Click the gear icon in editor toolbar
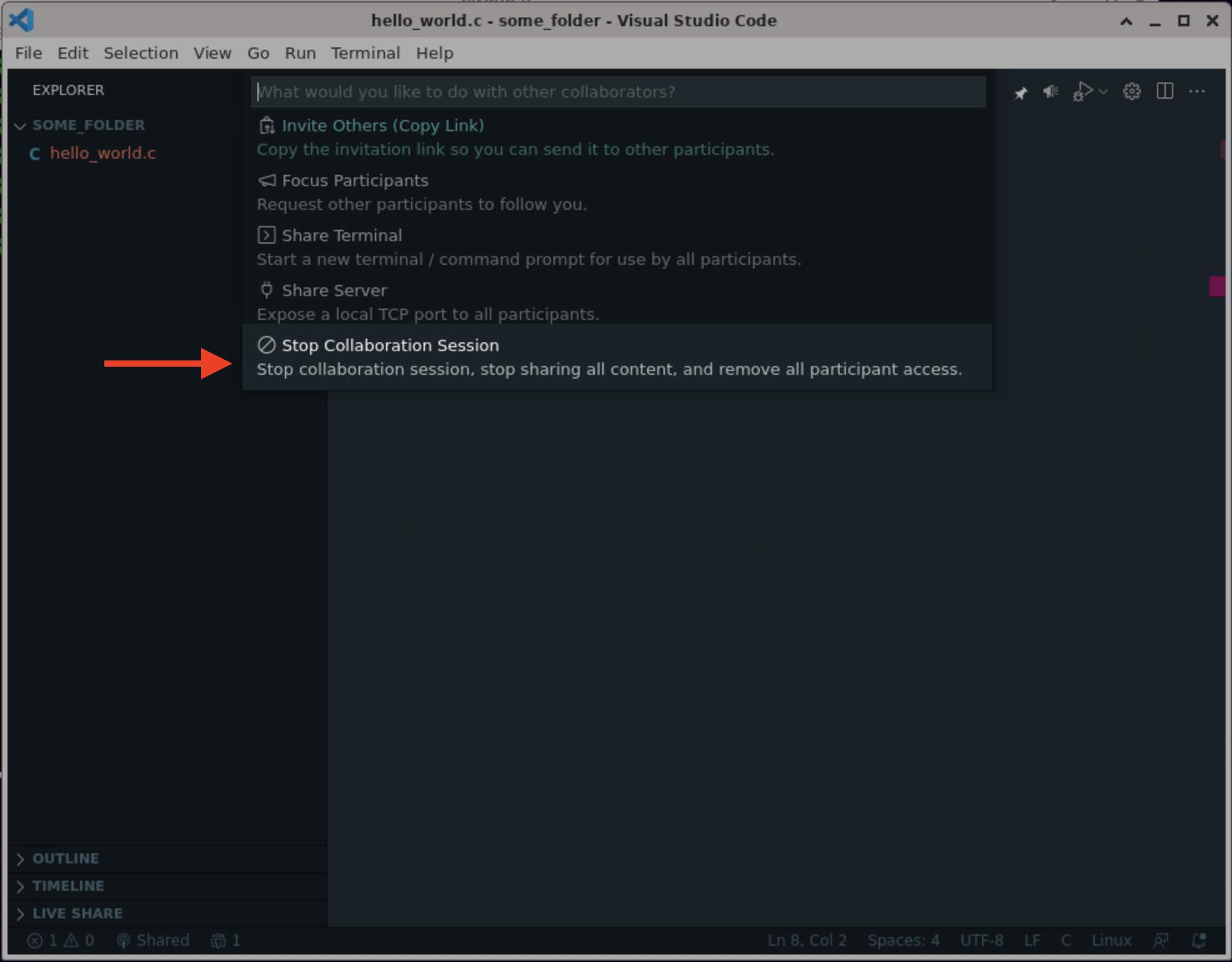 click(1131, 92)
